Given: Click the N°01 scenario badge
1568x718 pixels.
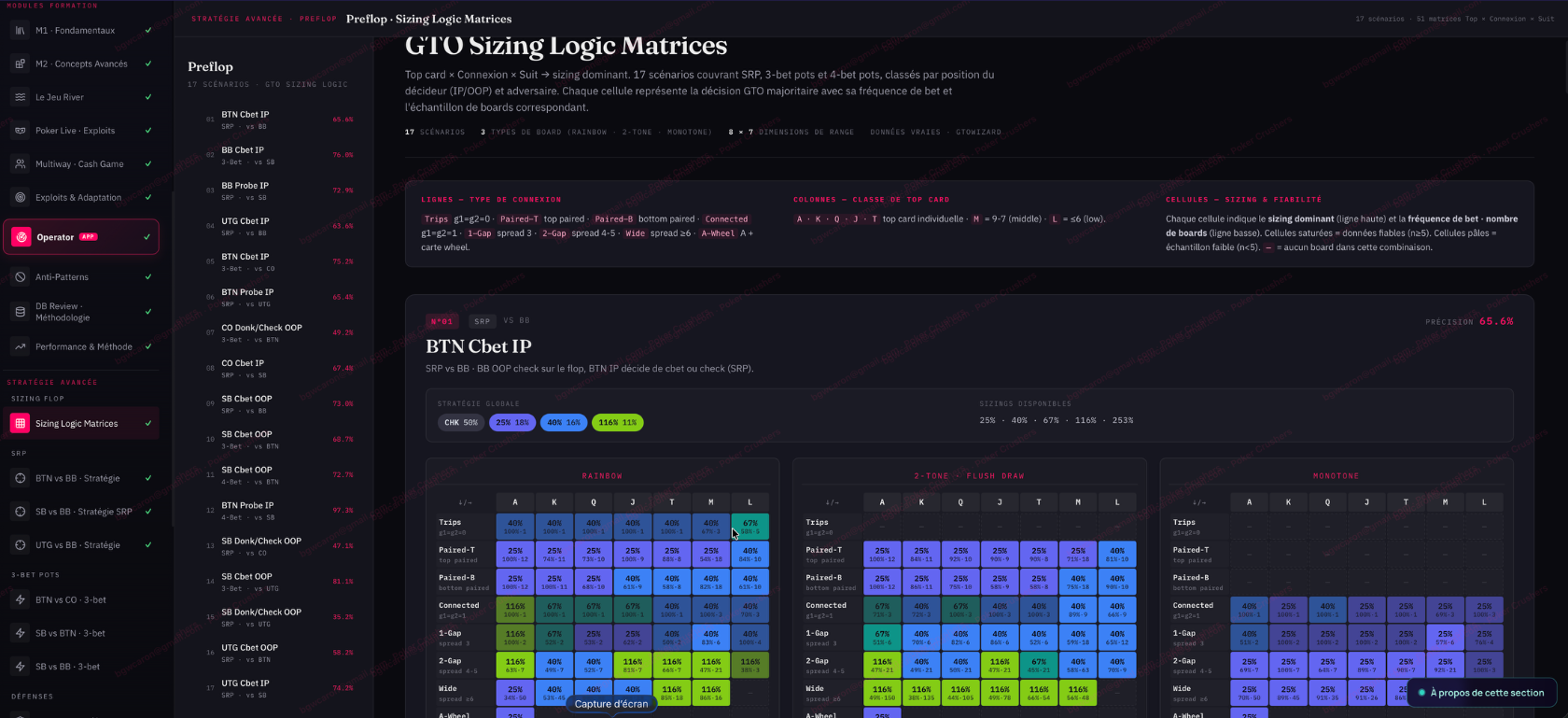Looking at the screenshot, I should click(x=441, y=321).
